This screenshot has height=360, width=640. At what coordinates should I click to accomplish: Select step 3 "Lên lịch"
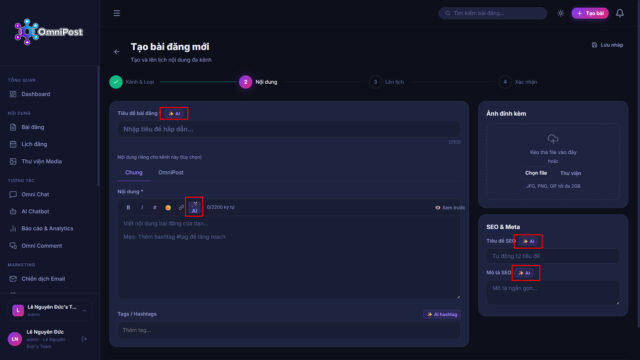pos(387,82)
